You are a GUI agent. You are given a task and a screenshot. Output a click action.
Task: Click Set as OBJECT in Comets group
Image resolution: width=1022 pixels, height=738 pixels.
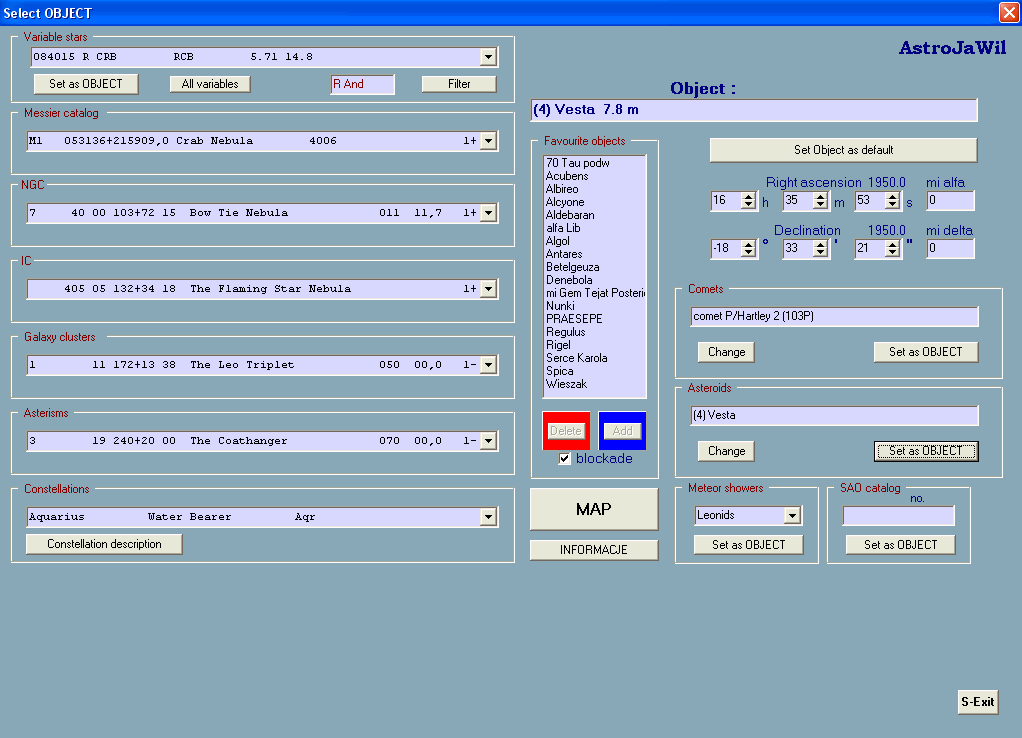(x=926, y=352)
